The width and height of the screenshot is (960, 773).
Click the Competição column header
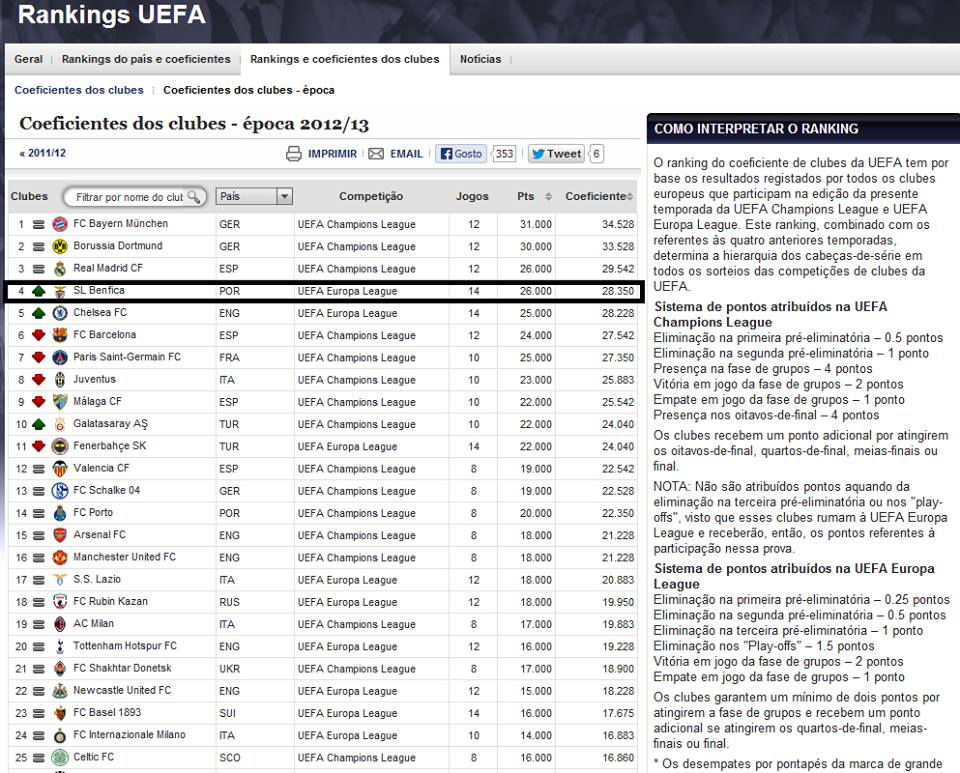coord(371,196)
